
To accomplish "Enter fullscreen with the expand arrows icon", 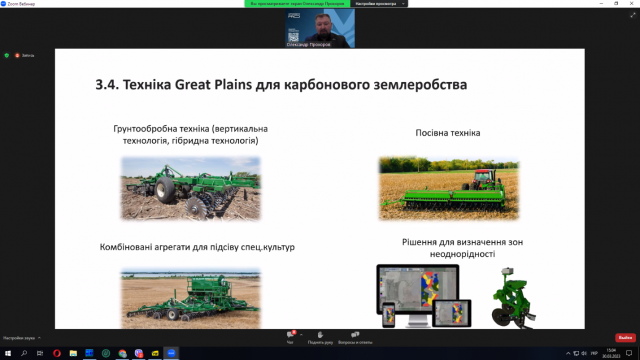I will (633, 15).
